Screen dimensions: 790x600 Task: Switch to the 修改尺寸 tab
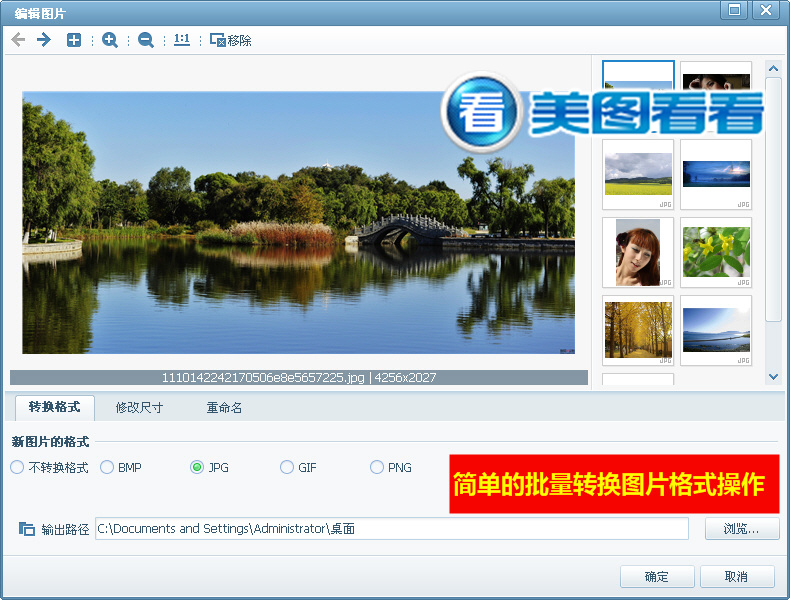[139, 408]
